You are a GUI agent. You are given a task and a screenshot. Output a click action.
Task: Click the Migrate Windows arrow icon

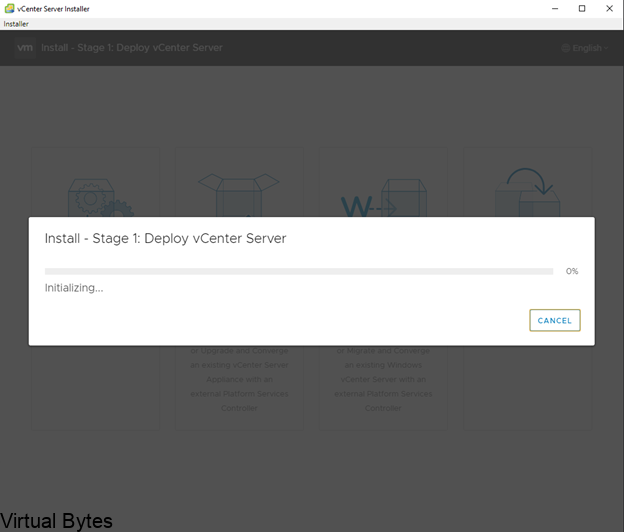pos(384,198)
